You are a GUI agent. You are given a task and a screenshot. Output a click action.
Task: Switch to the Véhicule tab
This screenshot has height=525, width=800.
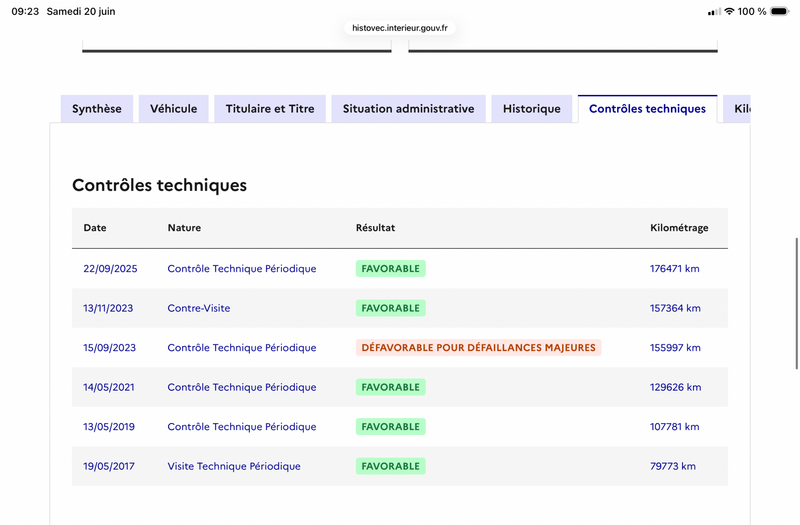coord(173,109)
